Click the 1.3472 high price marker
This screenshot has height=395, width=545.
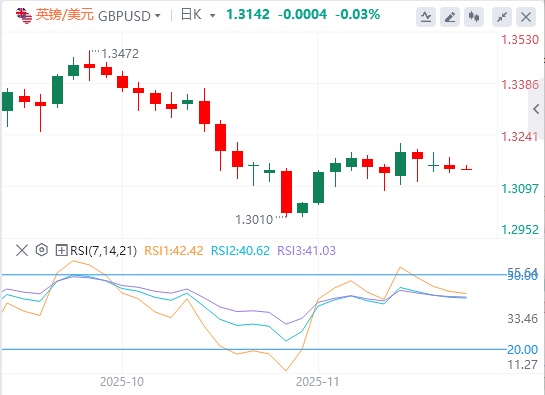[120, 54]
